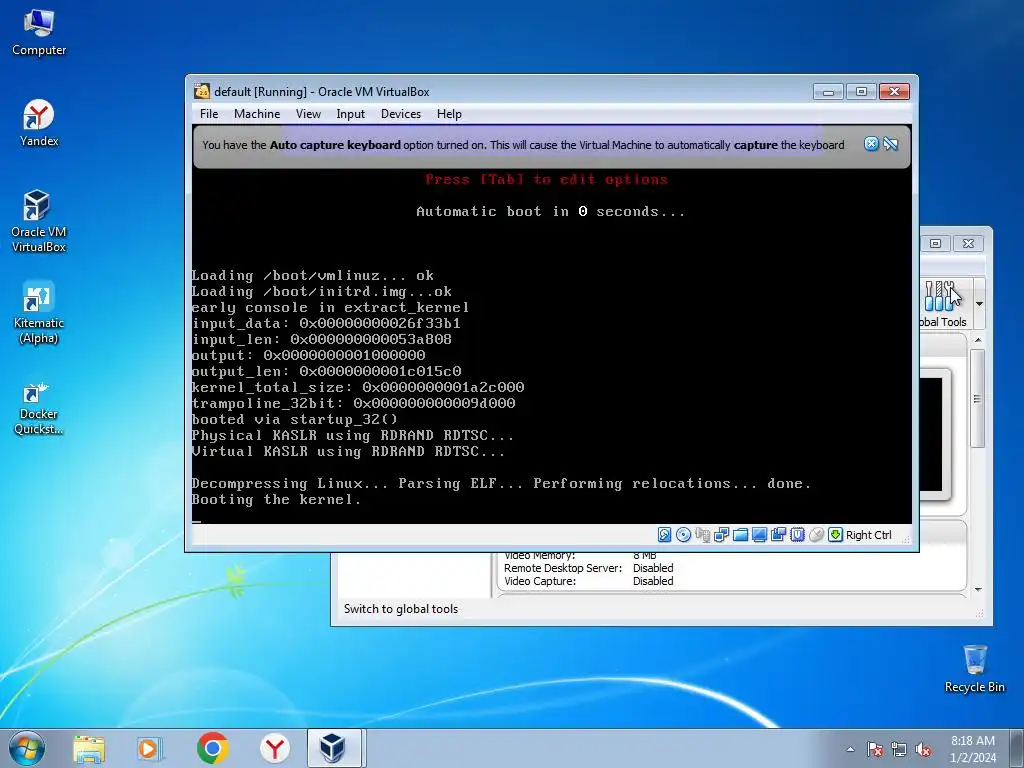This screenshot has height=768, width=1024.
Task: Open Windows Explorer from the taskbar
Action: click(x=88, y=748)
